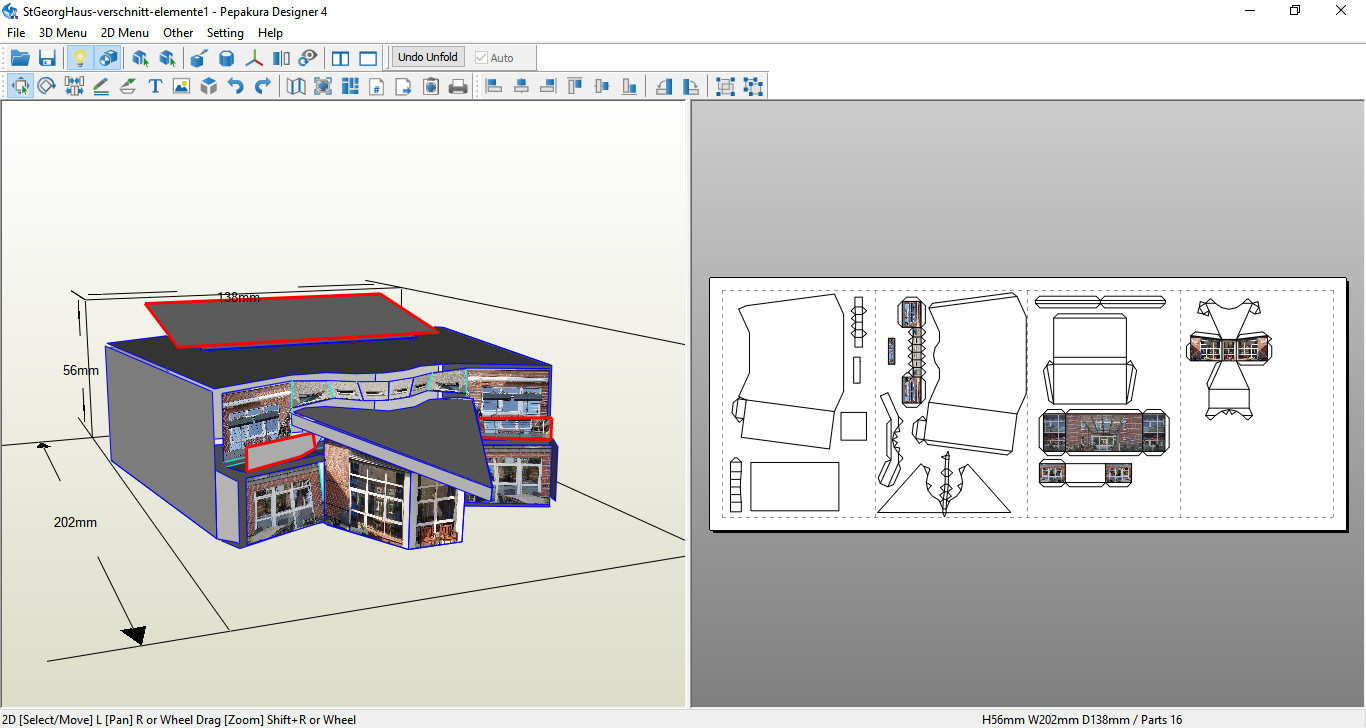
Task: Open the Help menu
Action: click(270, 33)
